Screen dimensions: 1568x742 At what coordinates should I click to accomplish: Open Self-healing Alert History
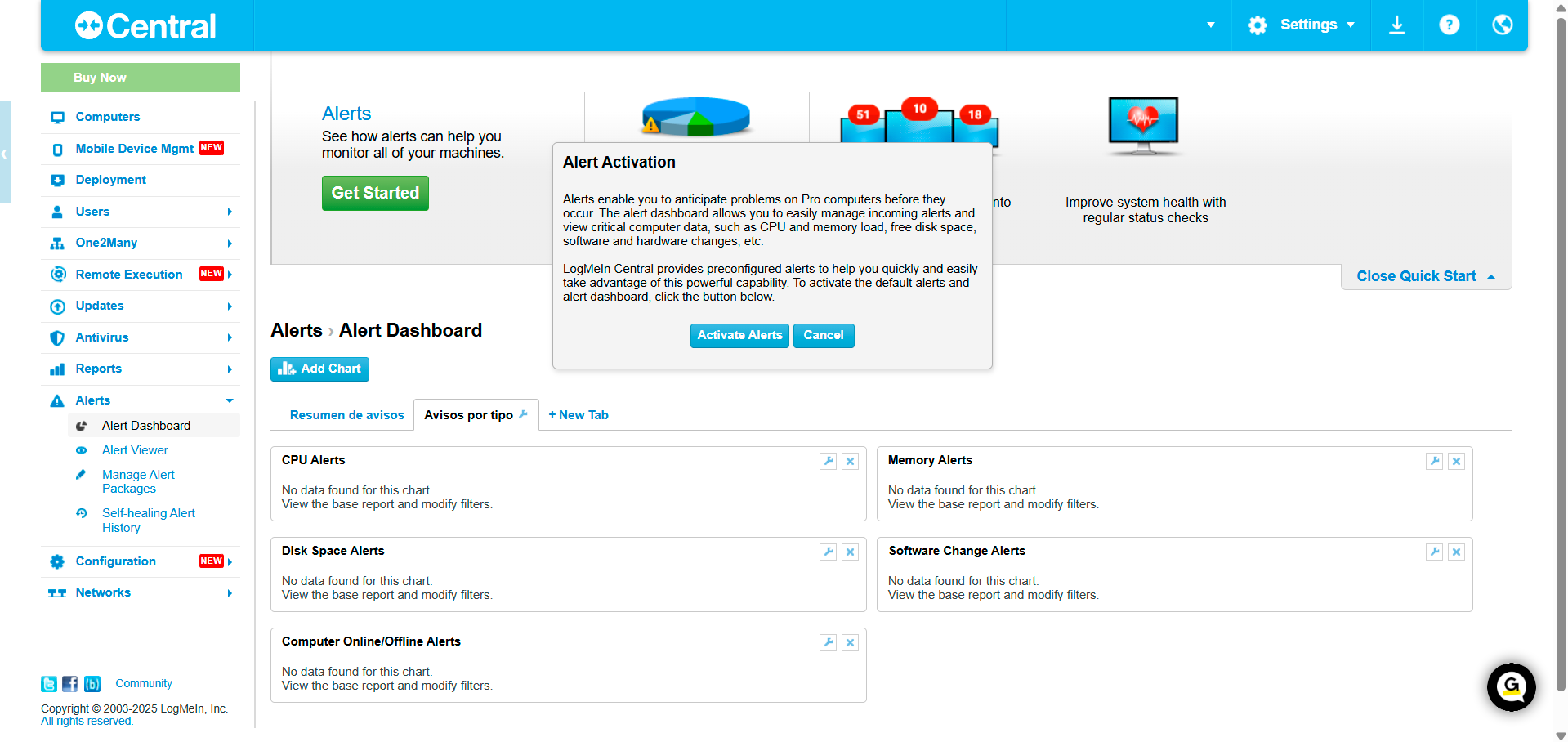click(148, 521)
